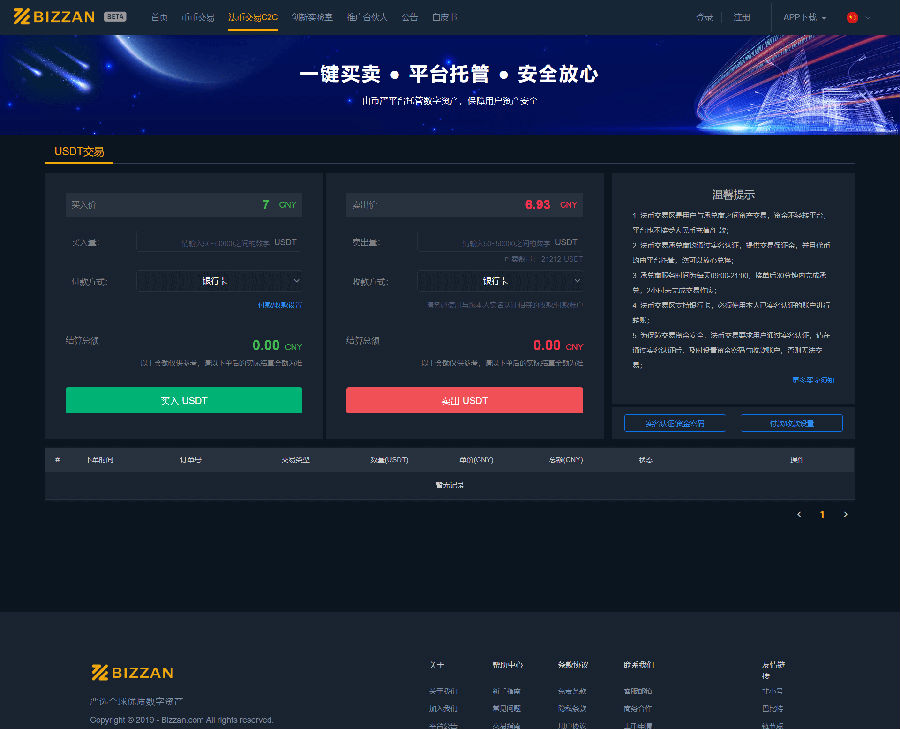Open second link under footer friendly links column
Viewport: 900px width, 729px height.
pos(772,708)
